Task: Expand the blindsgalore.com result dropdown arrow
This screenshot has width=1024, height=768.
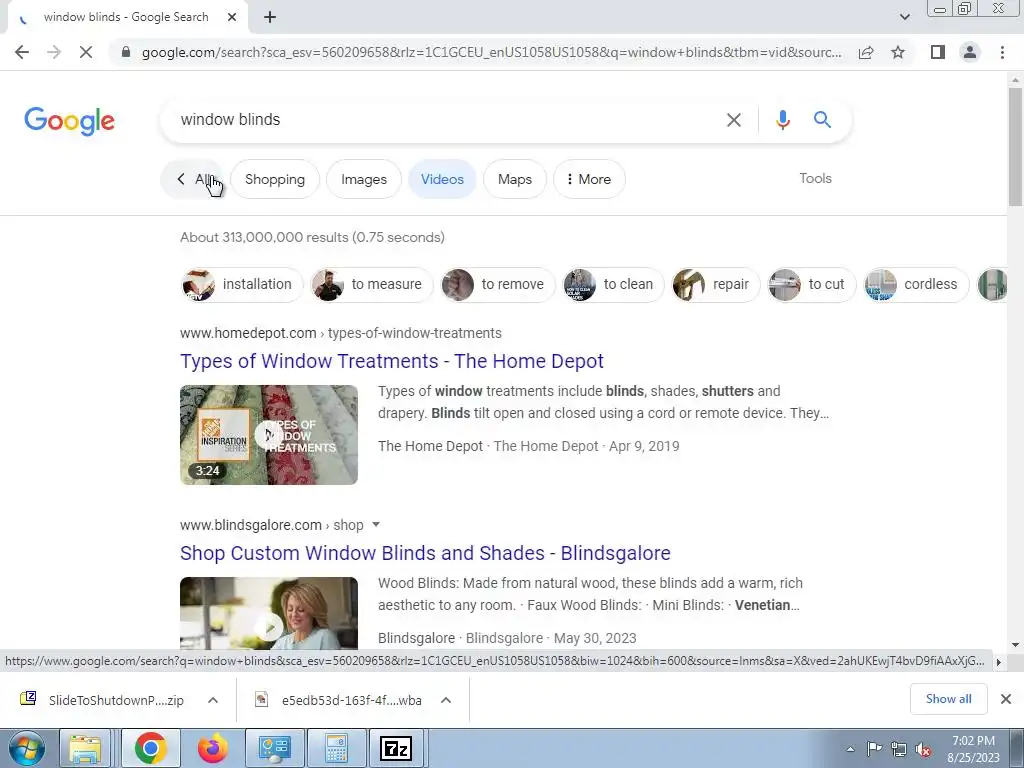Action: 376,524
